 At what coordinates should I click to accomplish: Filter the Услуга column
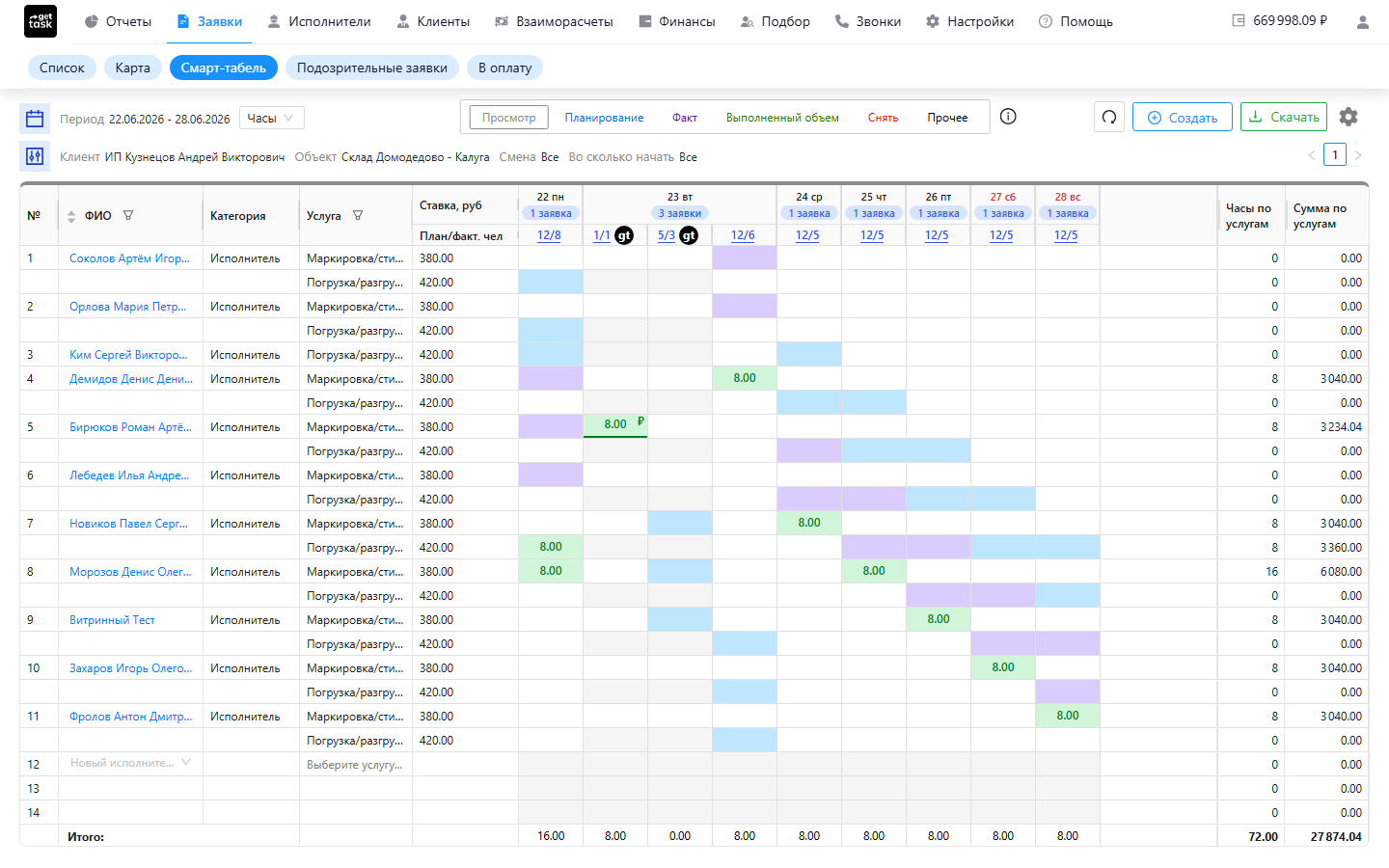click(x=358, y=216)
